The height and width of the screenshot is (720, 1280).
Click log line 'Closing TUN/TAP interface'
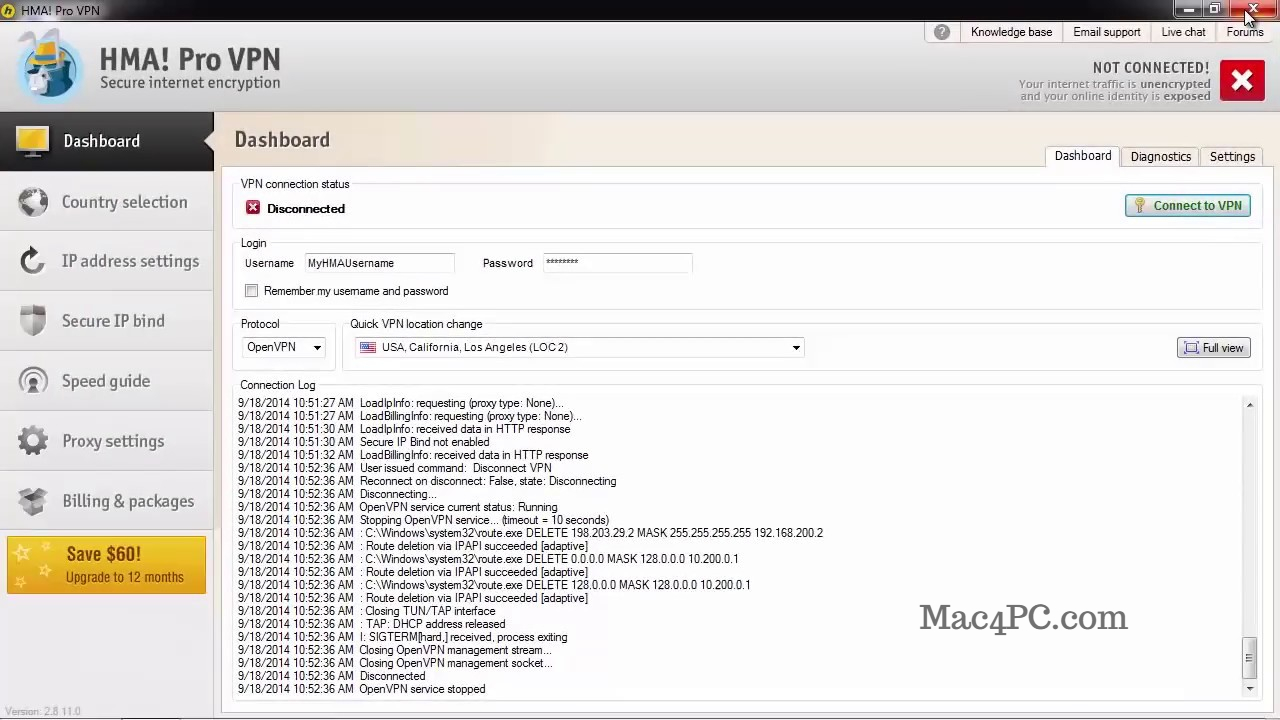point(366,611)
